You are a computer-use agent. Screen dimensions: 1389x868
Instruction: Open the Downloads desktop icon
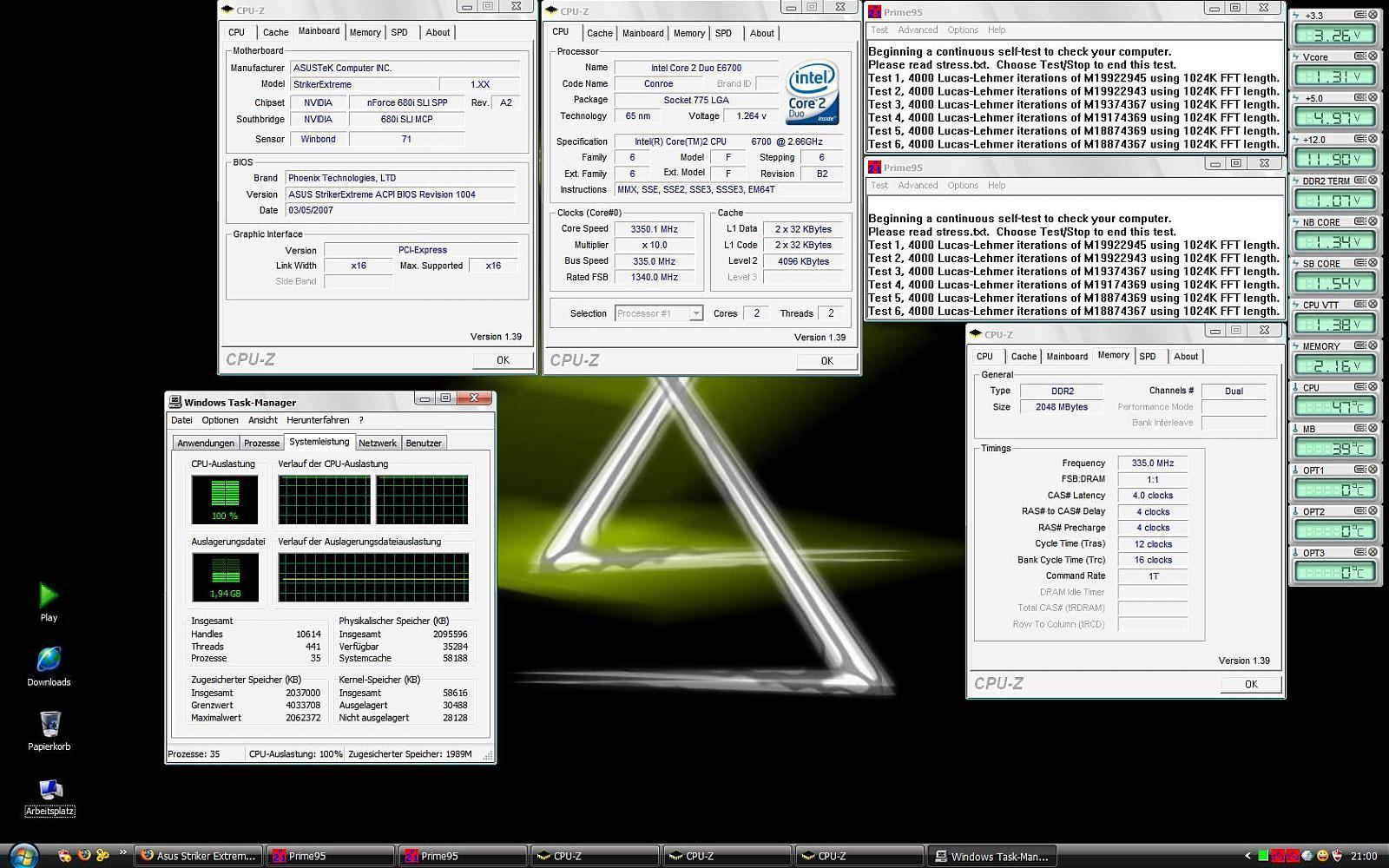pos(49,667)
